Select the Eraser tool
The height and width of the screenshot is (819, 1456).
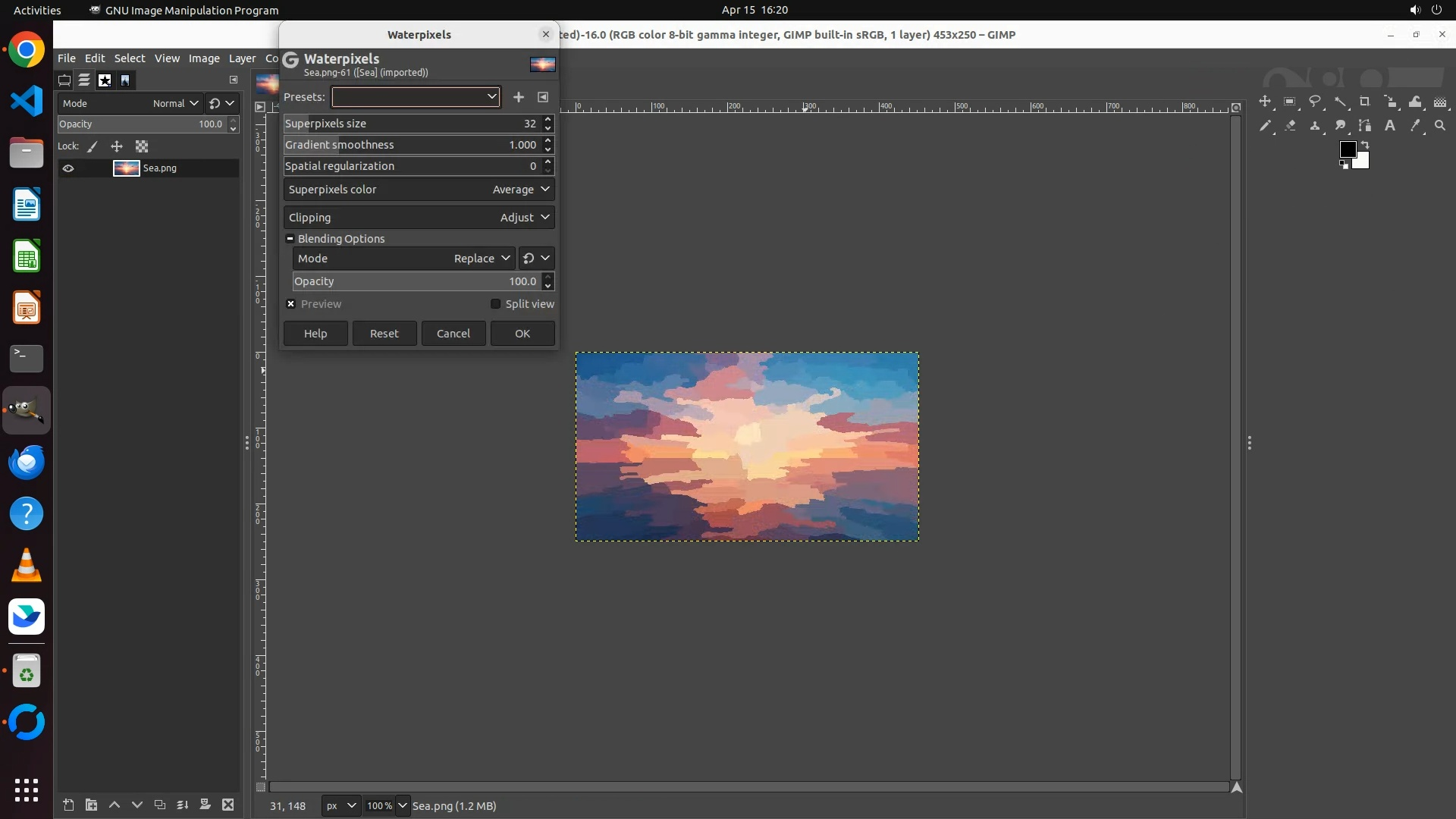click(1290, 126)
